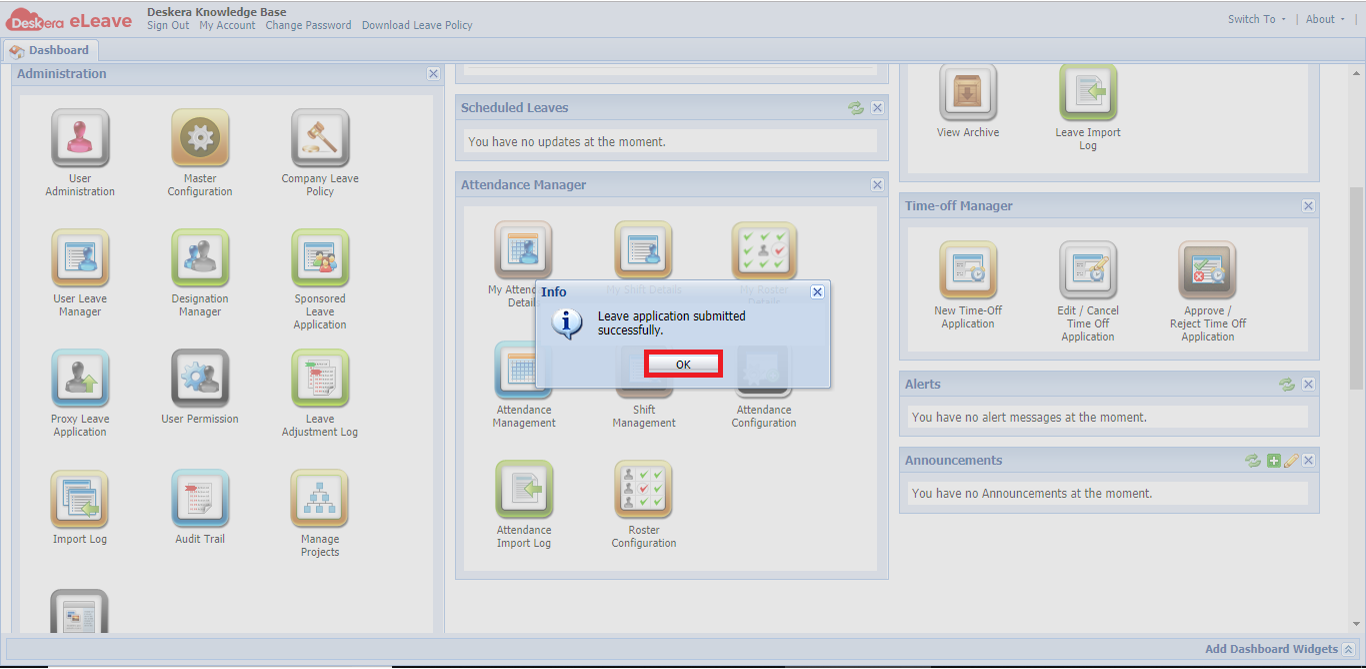Open User Leave Manager icon
The height and width of the screenshot is (669, 1366).
[80, 258]
